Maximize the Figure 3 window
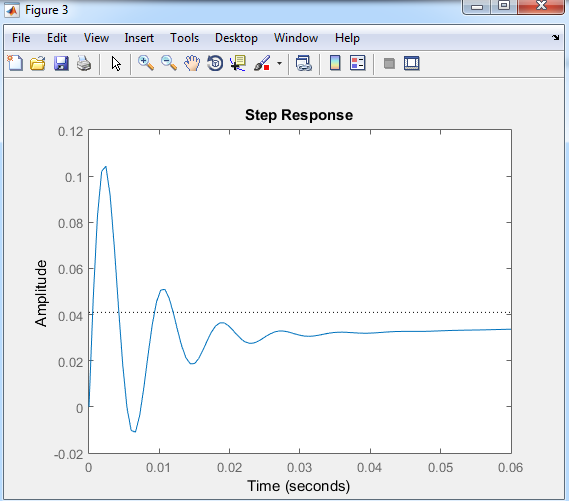The width and height of the screenshot is (569, 501). click(504, 6)
